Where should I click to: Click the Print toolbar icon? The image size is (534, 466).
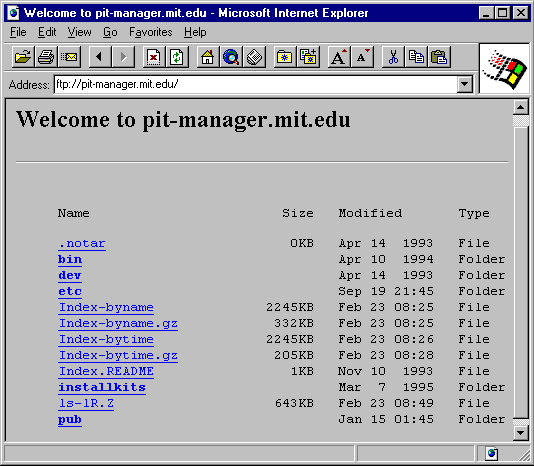(x=46, y=57)
